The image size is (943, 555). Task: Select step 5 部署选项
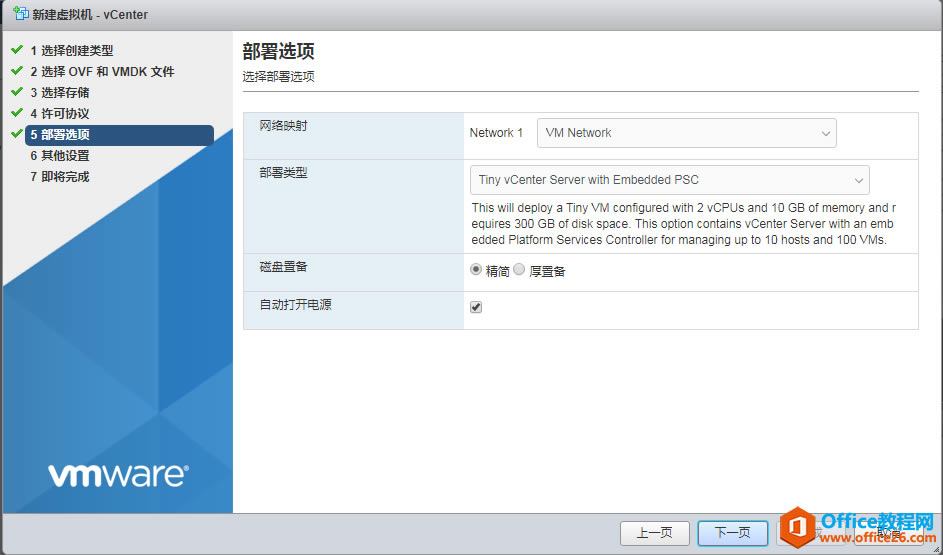click(x=119, y=135)
